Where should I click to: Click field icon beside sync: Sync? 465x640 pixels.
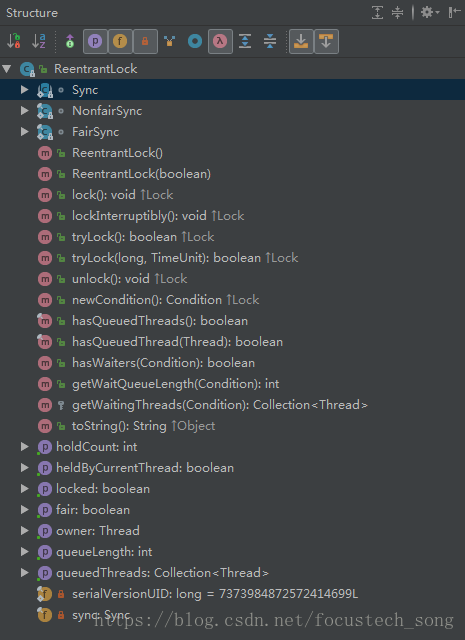click(x=44, y=615)
